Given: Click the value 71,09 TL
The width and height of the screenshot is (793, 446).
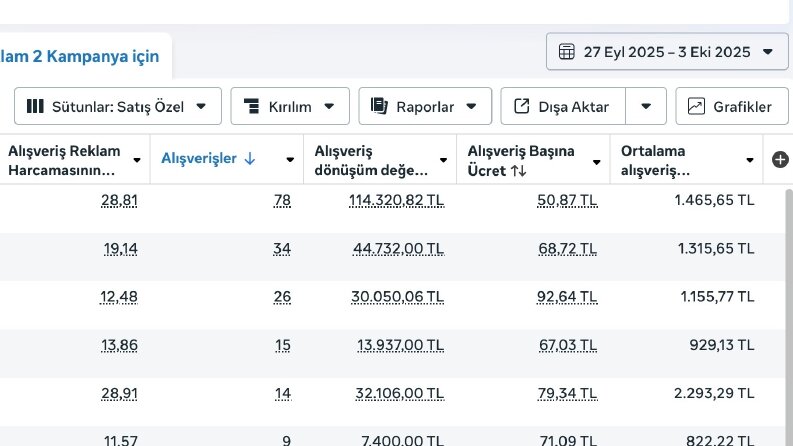Looking at the screenshot, I should 568,440.
